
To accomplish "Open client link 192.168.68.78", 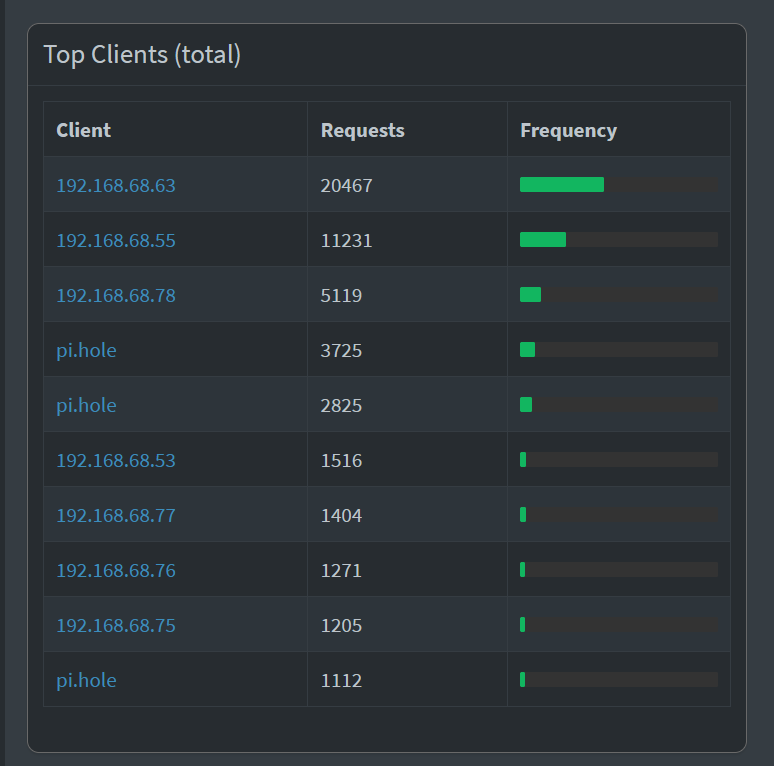I will 116,295.
